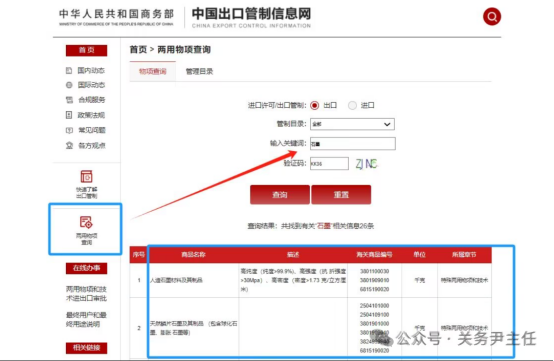The width and height of the screenshot is (554, 361).
Task: Click the 验证码 input field
Action: [x=329, y=164]
